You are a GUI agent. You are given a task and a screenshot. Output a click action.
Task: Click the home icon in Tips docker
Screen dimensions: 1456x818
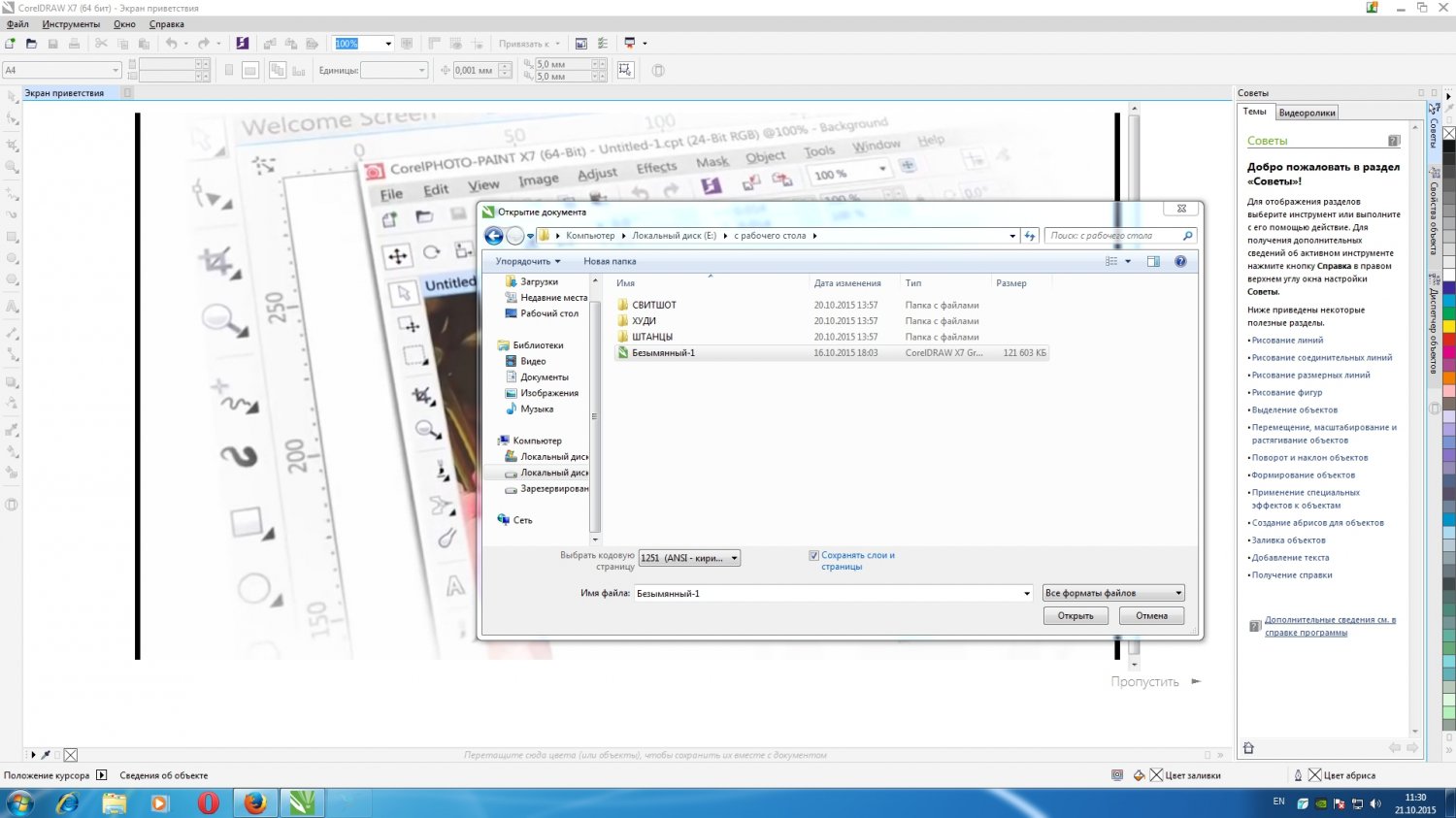click(1249, 748)
